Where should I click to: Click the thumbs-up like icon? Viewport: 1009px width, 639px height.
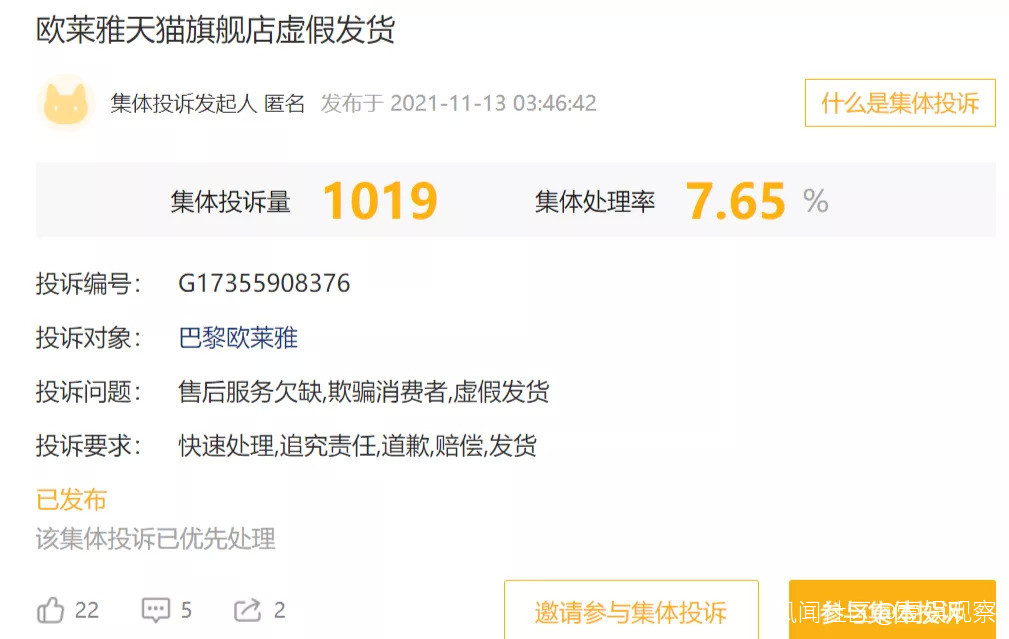[x=50, y=609]
